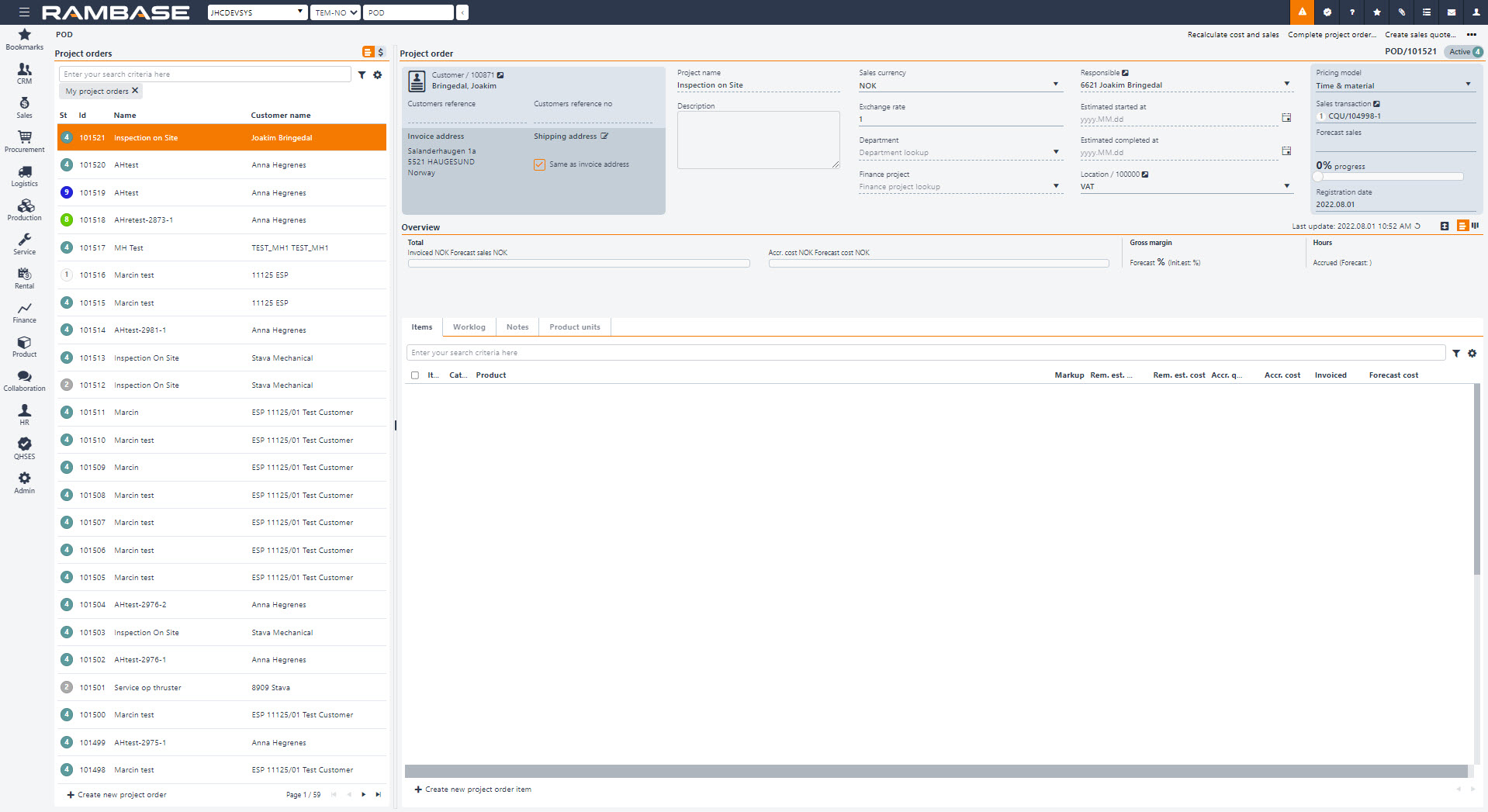Open the CRM module

[24, 74]
